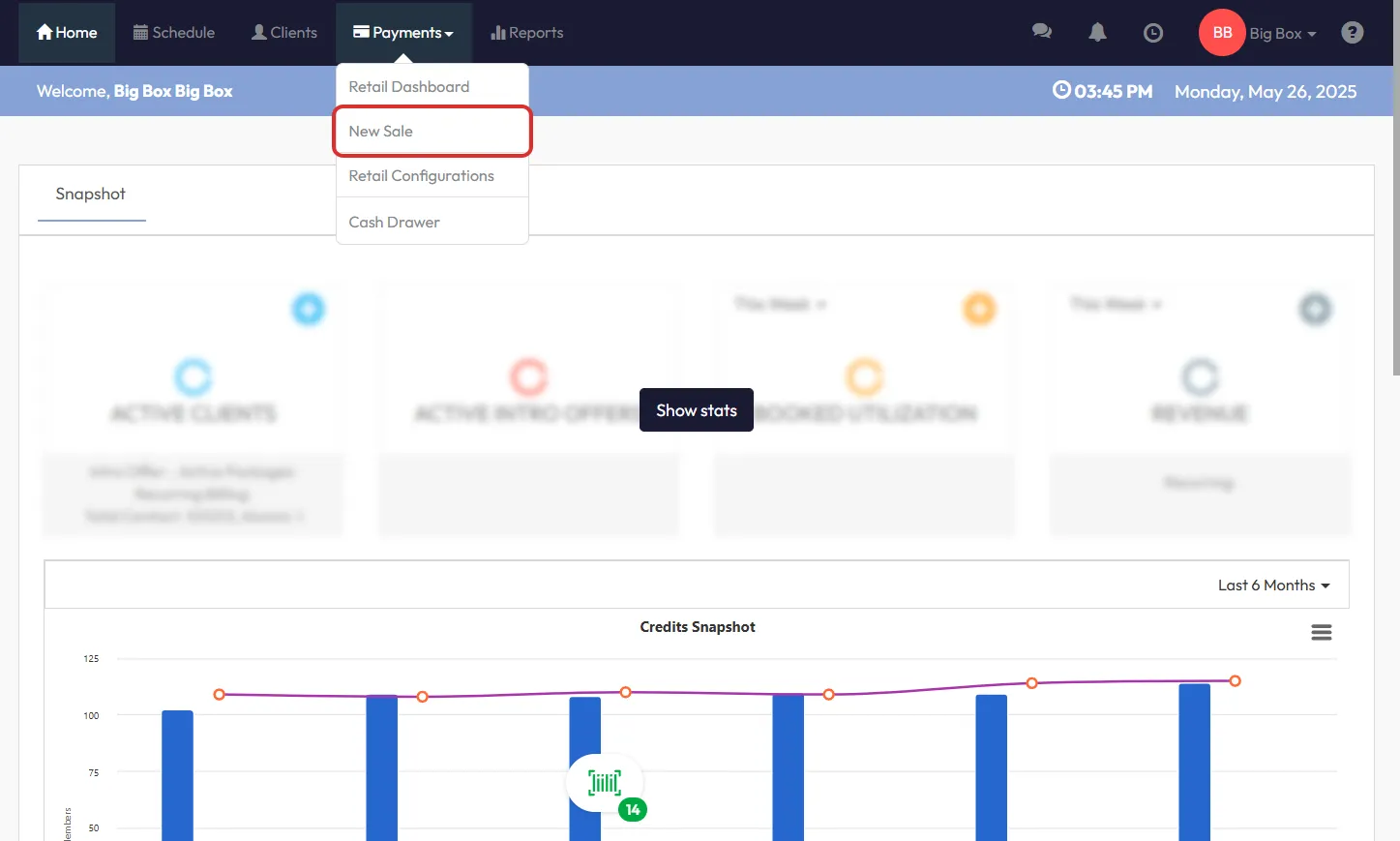The height and width of the screenshot is (841, 1400).
Task: Open the help question mark icon
Action: tap(1352, 33)
